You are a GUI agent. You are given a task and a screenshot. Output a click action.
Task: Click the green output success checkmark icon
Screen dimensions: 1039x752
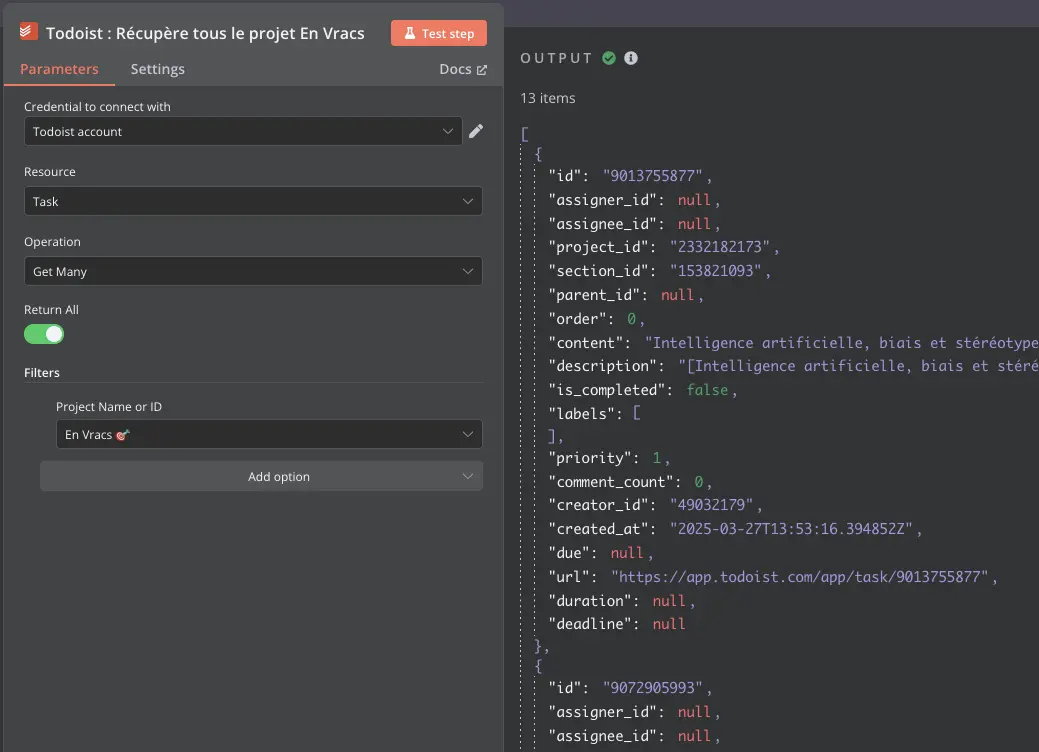[x=609, y=58]
